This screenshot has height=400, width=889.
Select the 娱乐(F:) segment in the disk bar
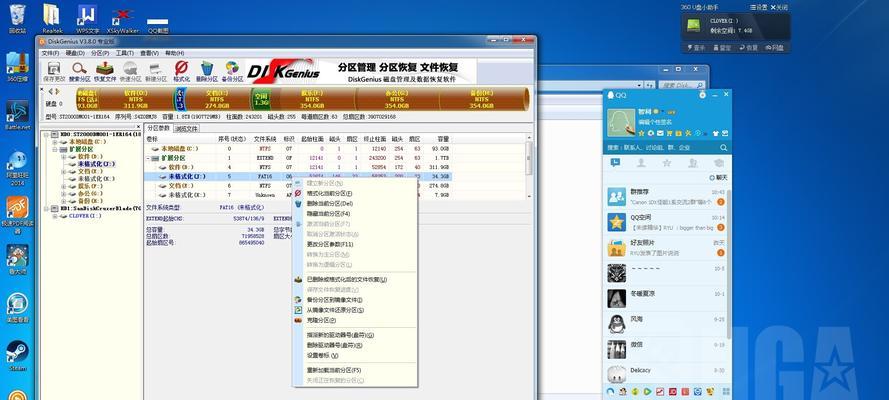click(312, 99)
